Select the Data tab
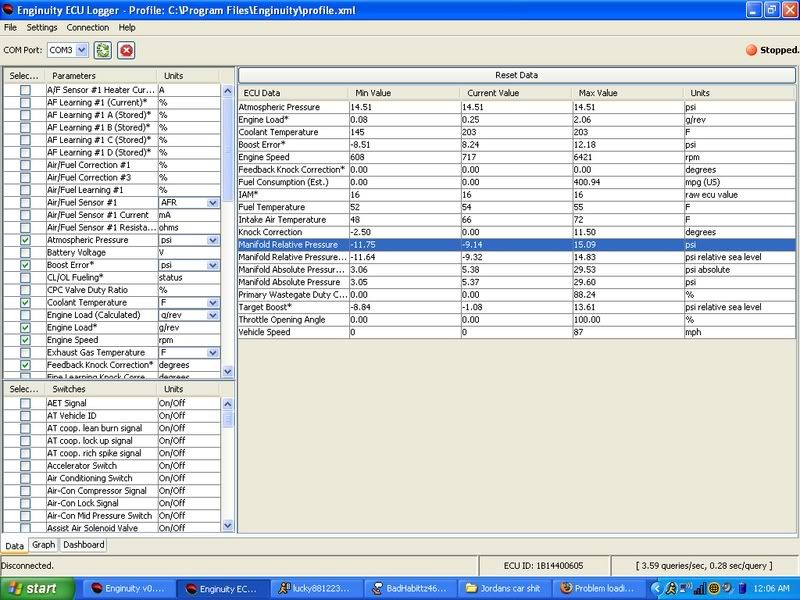The image size is (800, 600). click(x=14, y=545)
